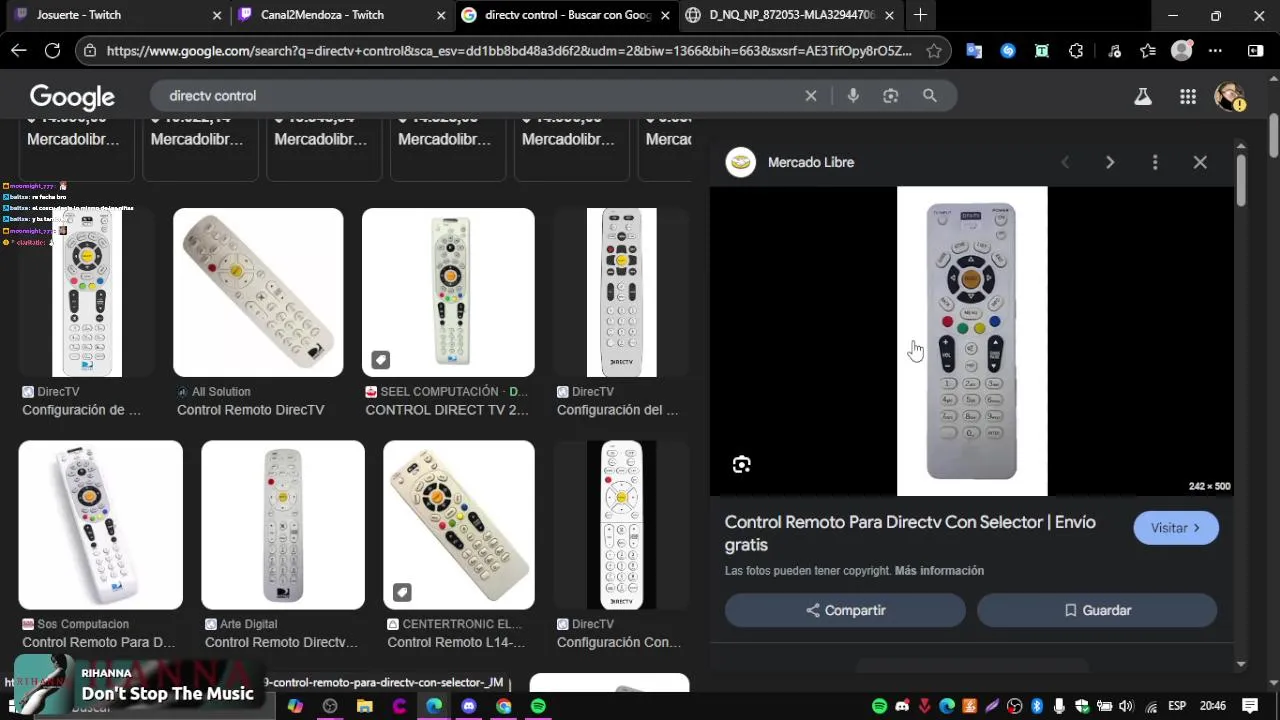Reload the current page
The height and width of the screenshot is (720, 1280).
coord(53,51)
